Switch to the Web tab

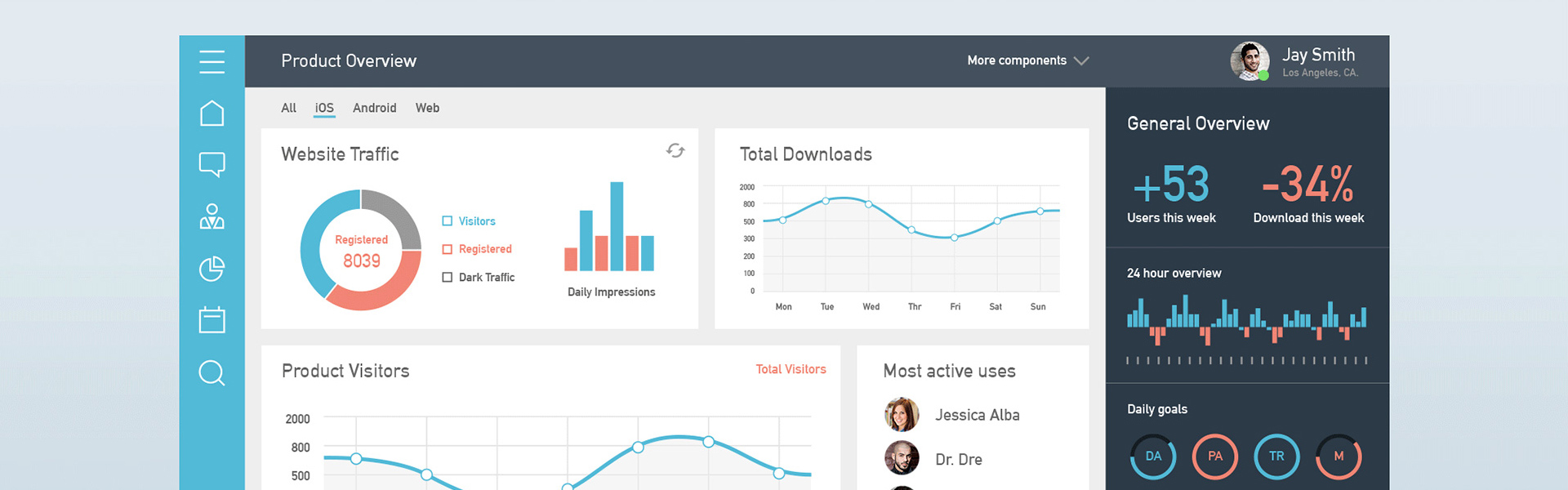coord(427,108)
